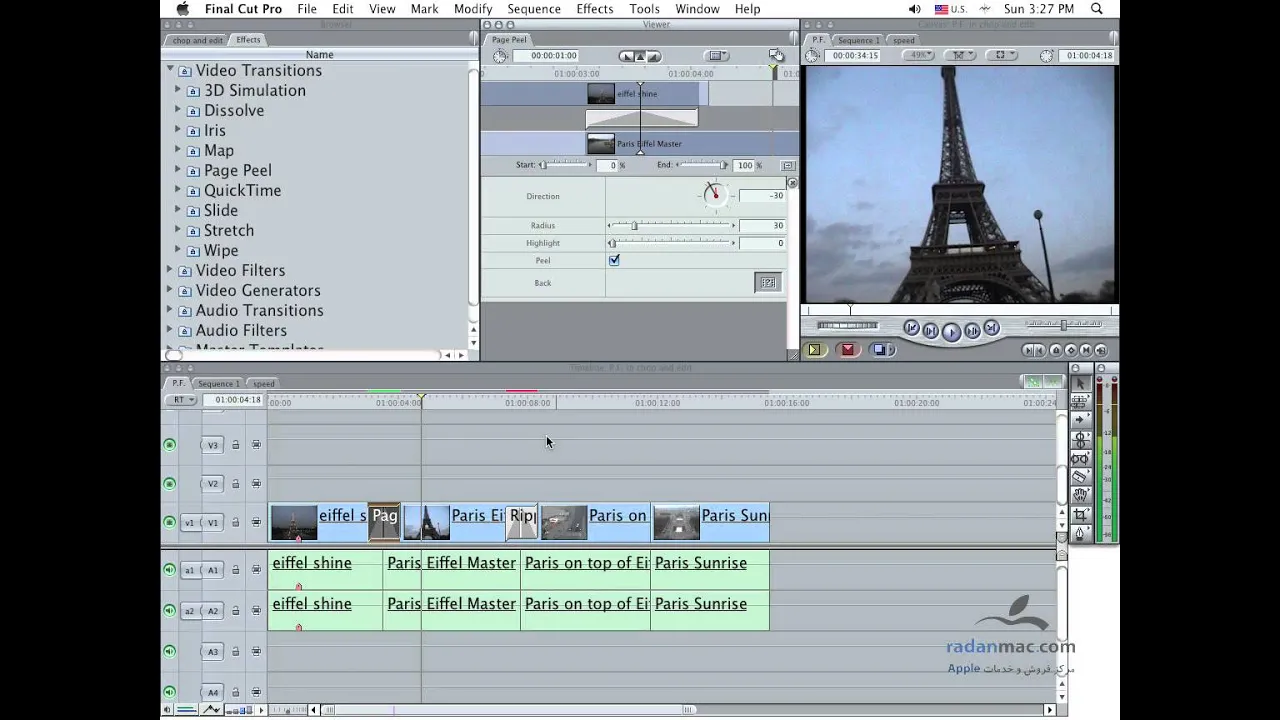Expand the 3D Simulation bin

[178, 90]
